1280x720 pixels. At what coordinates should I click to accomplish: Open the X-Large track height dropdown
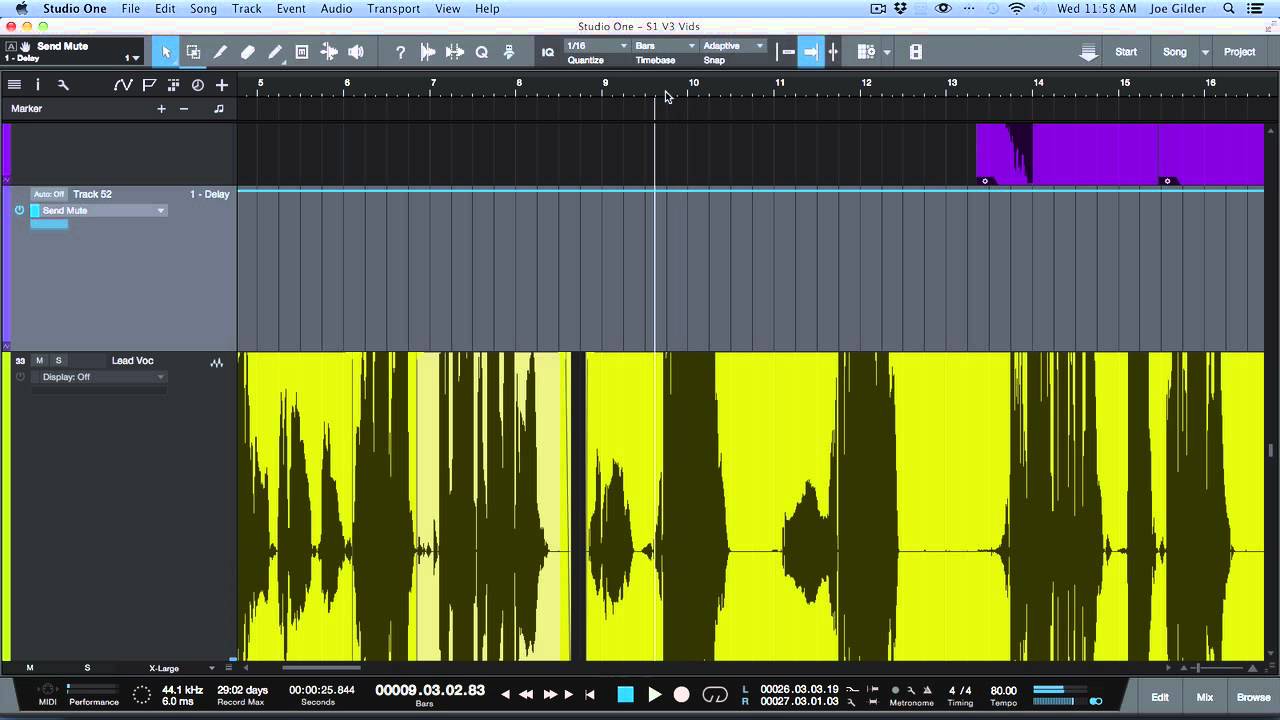[x=182, y=668]
